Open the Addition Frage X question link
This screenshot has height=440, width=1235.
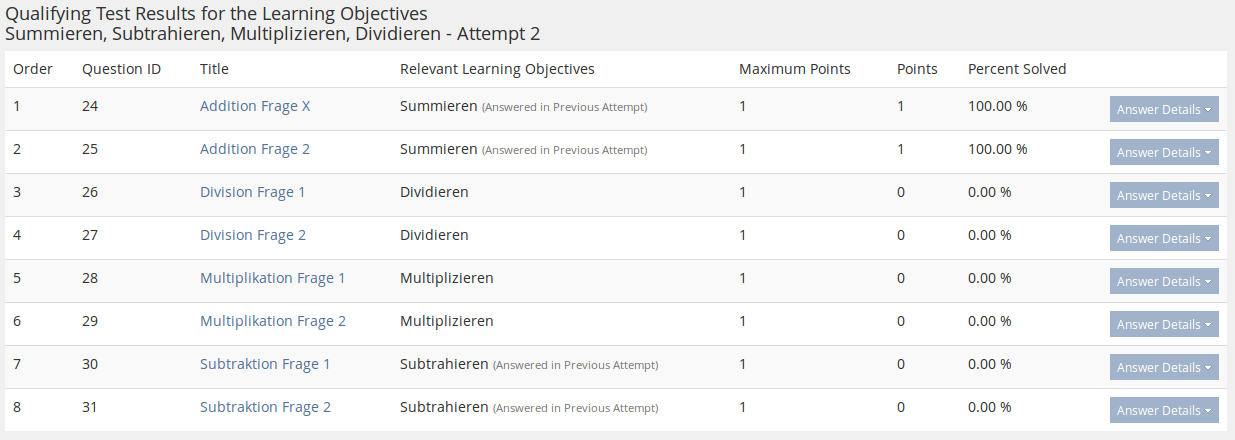point(255,106)
